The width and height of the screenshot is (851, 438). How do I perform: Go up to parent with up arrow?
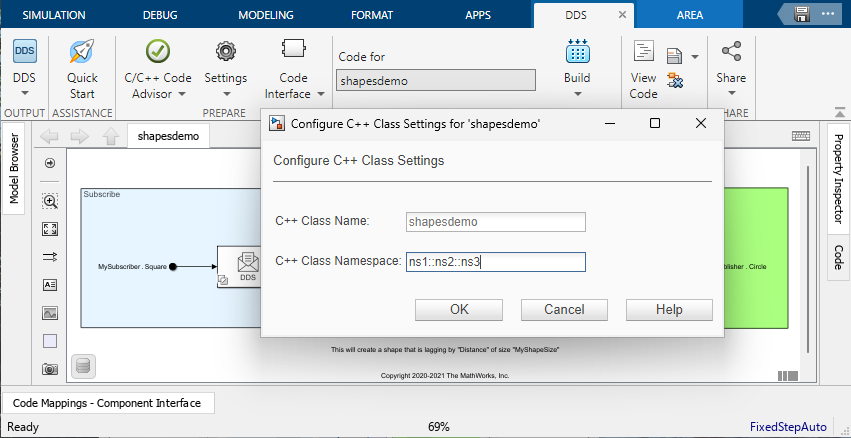pyautogui.click(x=111, y=136)
